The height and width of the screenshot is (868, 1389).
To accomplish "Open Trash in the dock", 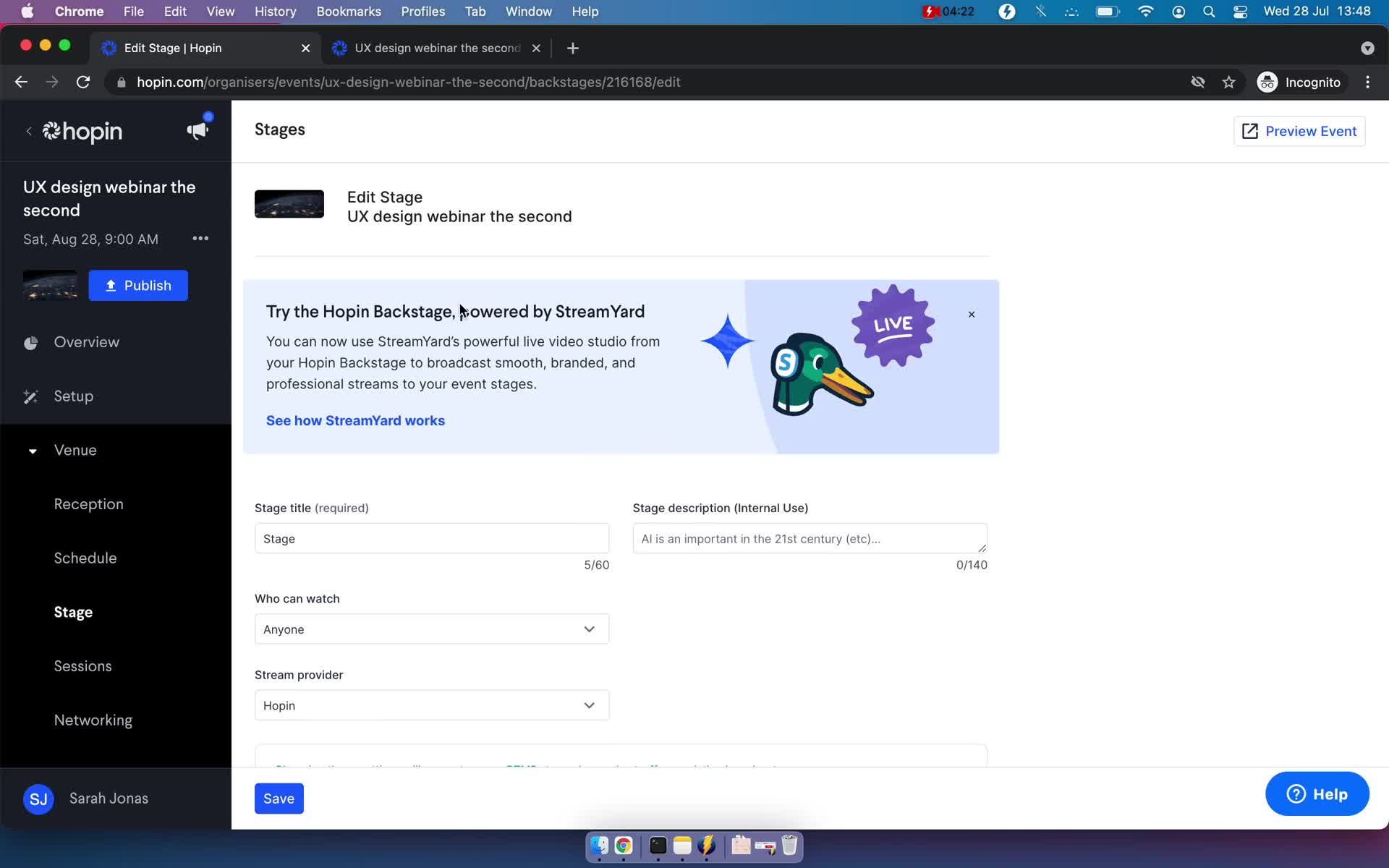I will (x=789, y=845).
